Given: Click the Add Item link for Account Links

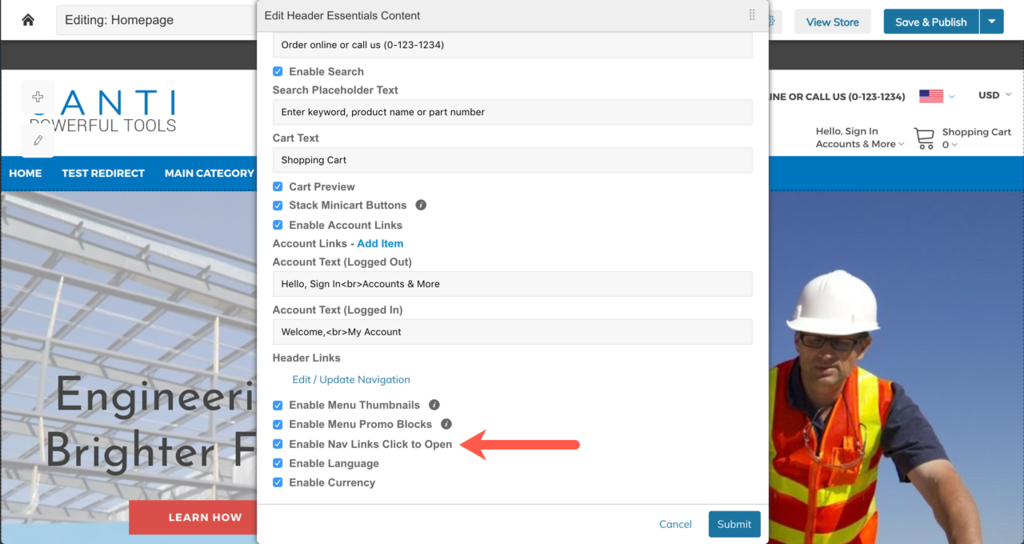Looking at the screenshot, I should 380,244.
